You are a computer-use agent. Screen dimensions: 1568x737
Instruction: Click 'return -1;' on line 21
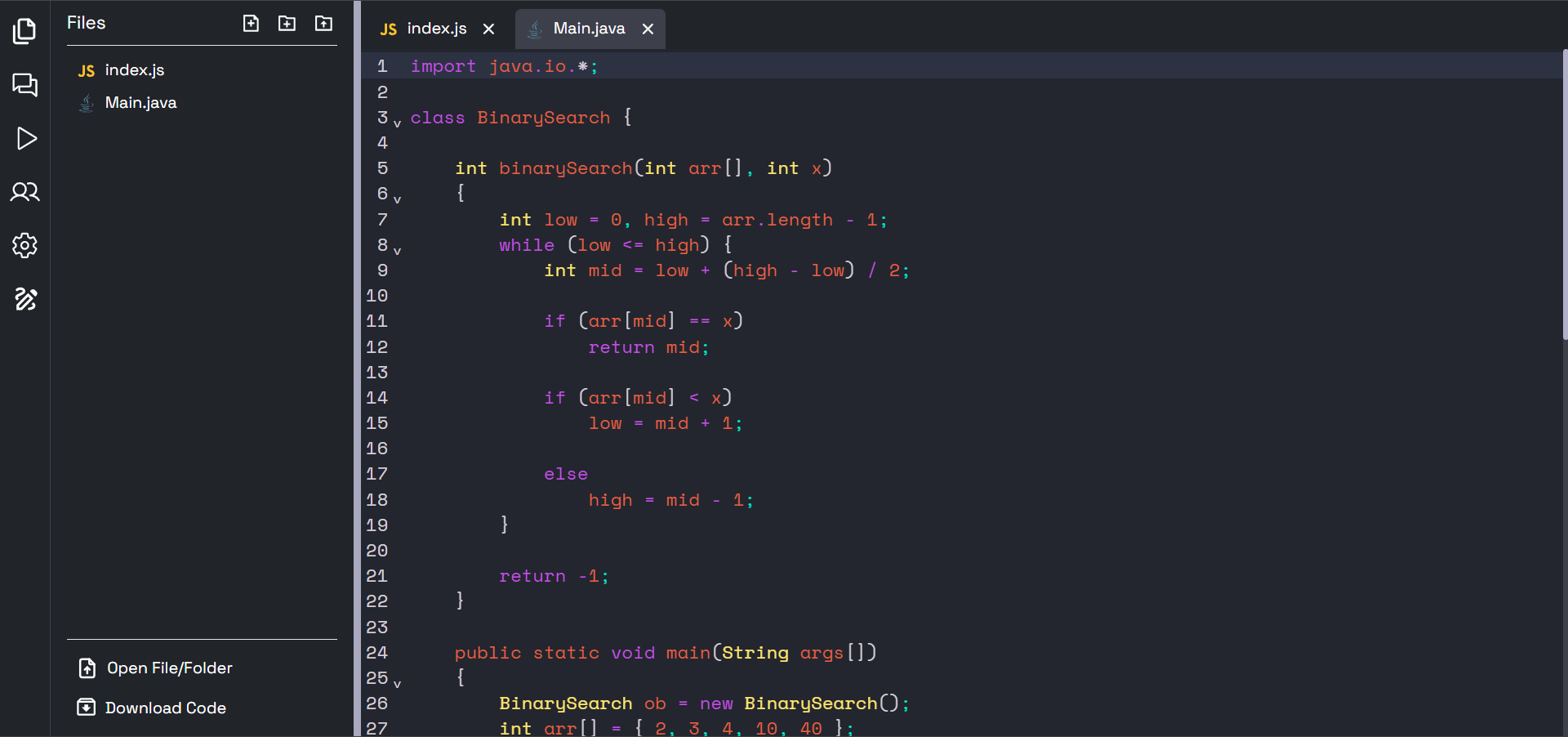[x=555, y=576]
